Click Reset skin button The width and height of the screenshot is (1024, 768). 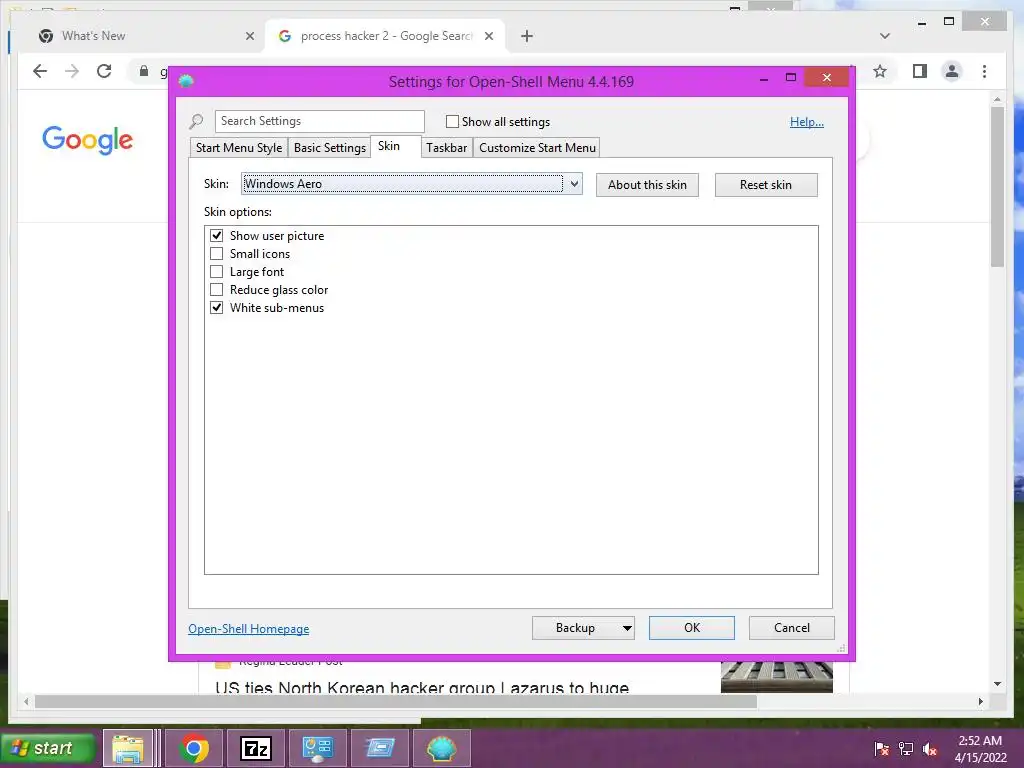766,185
